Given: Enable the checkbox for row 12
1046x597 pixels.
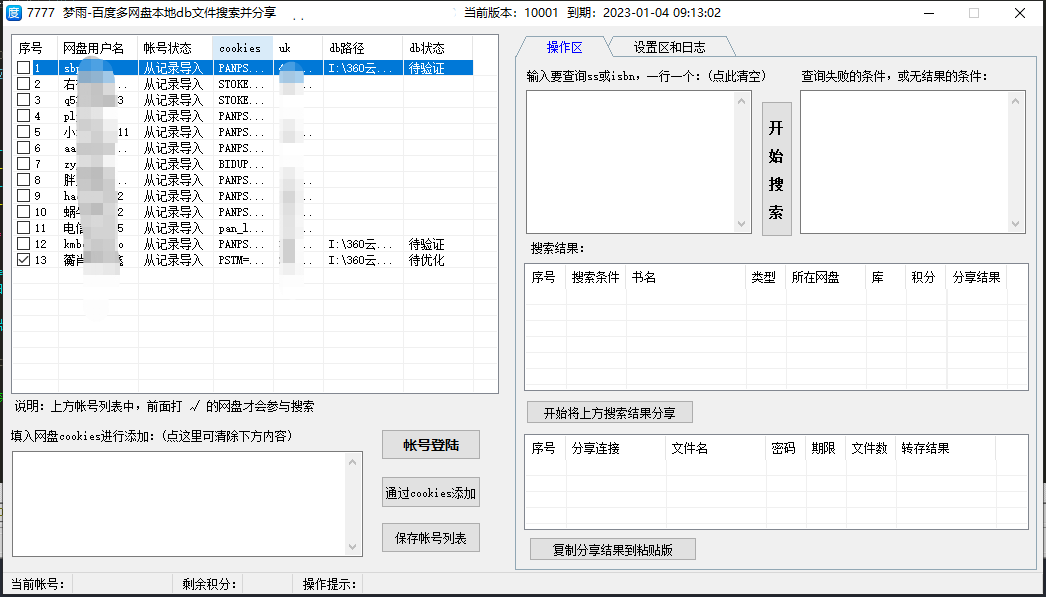Looking at the screenshot, I should click(x=23, y=244).
